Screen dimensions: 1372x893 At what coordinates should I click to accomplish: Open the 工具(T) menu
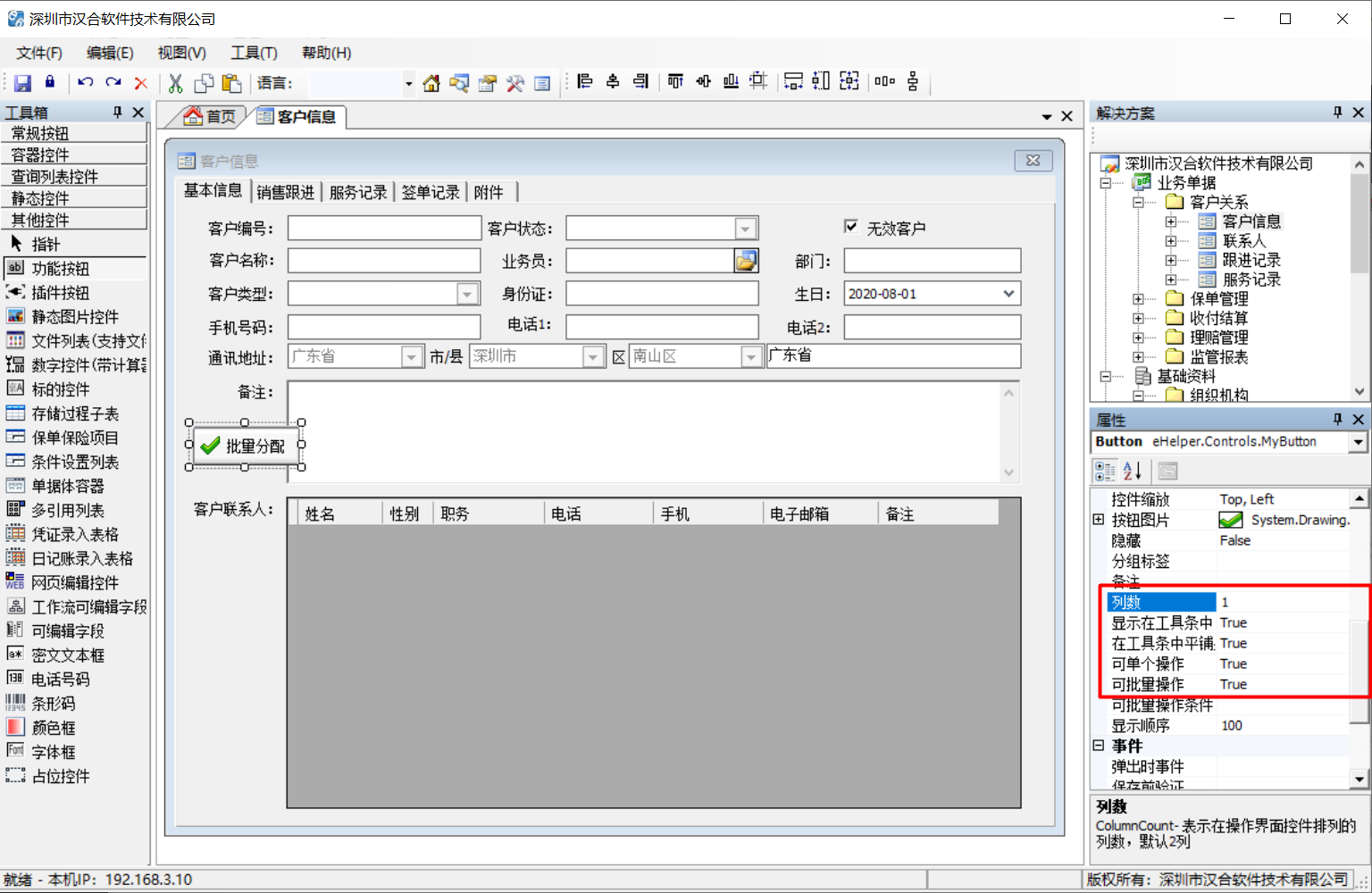(x=254, y=53)
